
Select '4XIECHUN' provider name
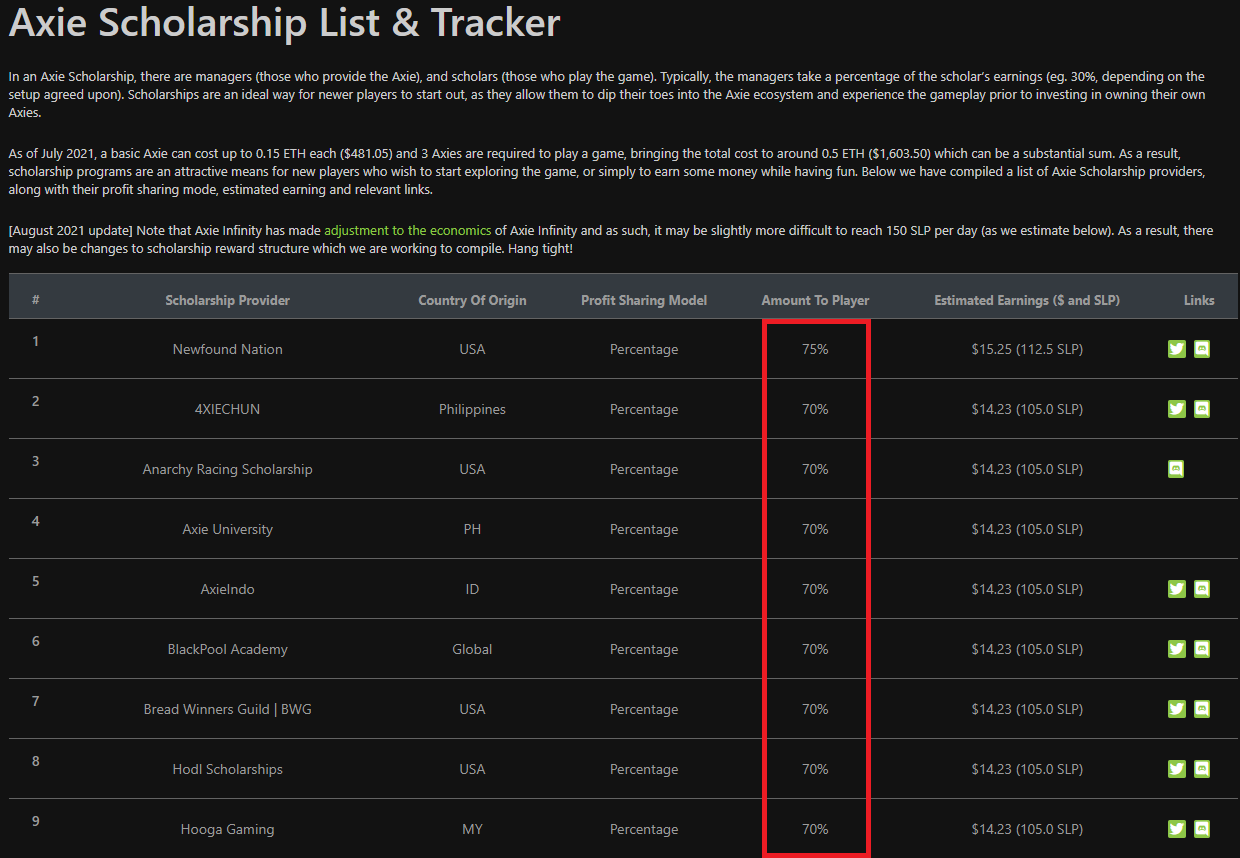[x=228, y=409]
